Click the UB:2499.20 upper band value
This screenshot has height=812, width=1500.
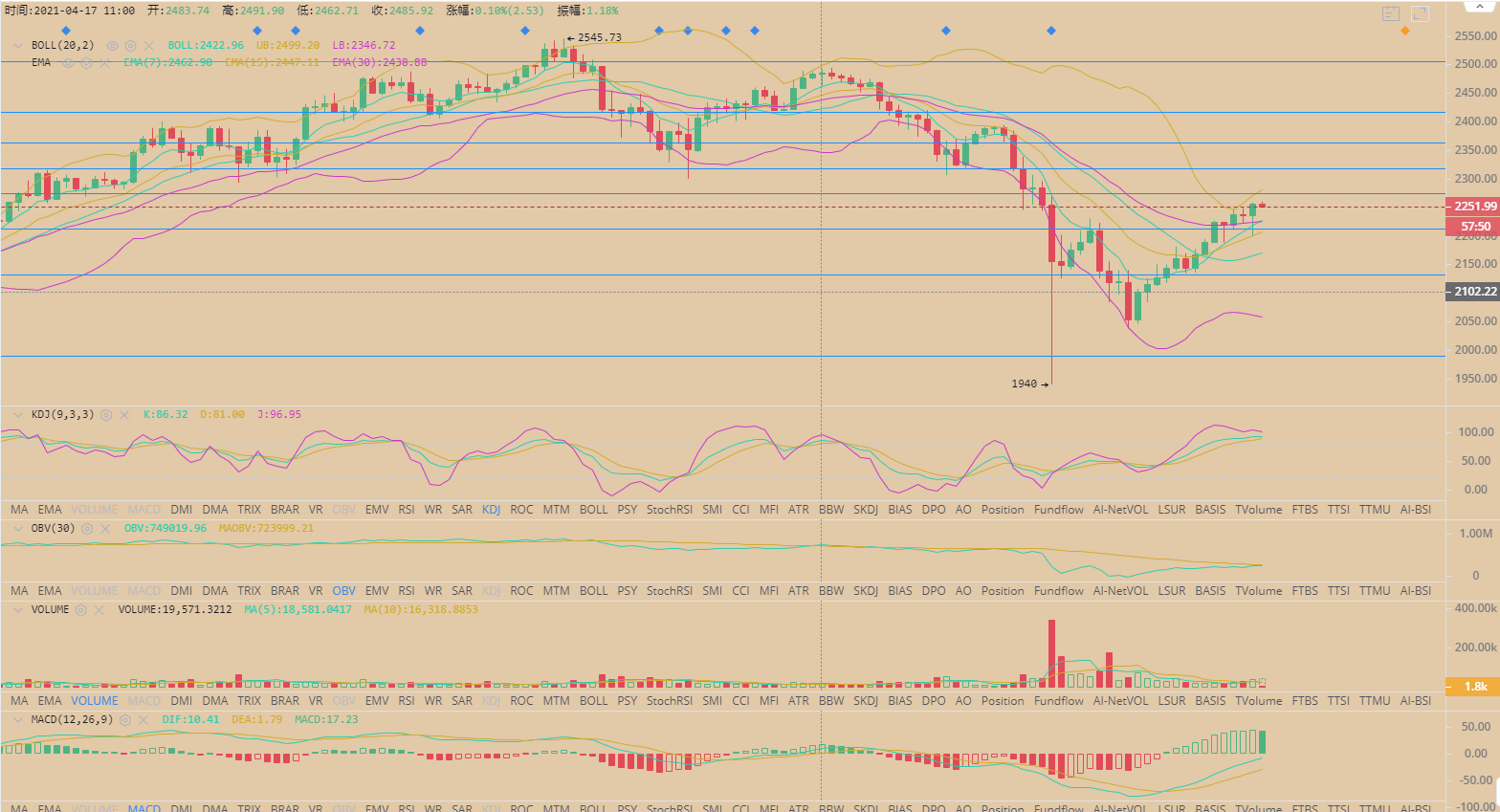(288, 45)
